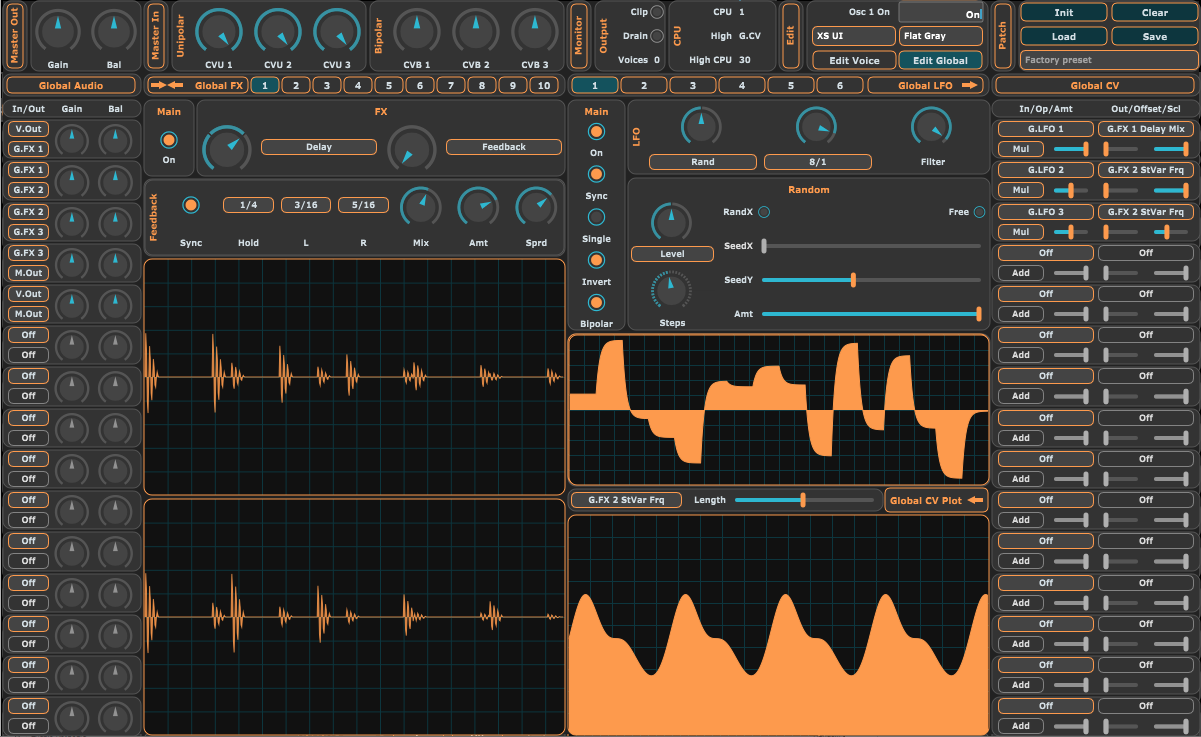Toggle the LFO Main On button
Screen dimensions: 1201x737
pyautogui.click(x=596, y=132)
